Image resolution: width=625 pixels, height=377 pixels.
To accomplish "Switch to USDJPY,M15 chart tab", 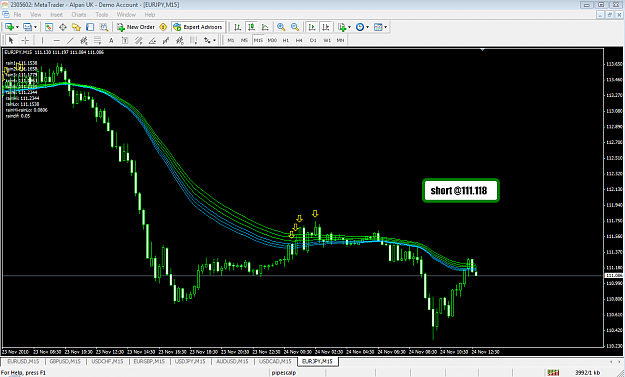I will click(x=190, y=361).
